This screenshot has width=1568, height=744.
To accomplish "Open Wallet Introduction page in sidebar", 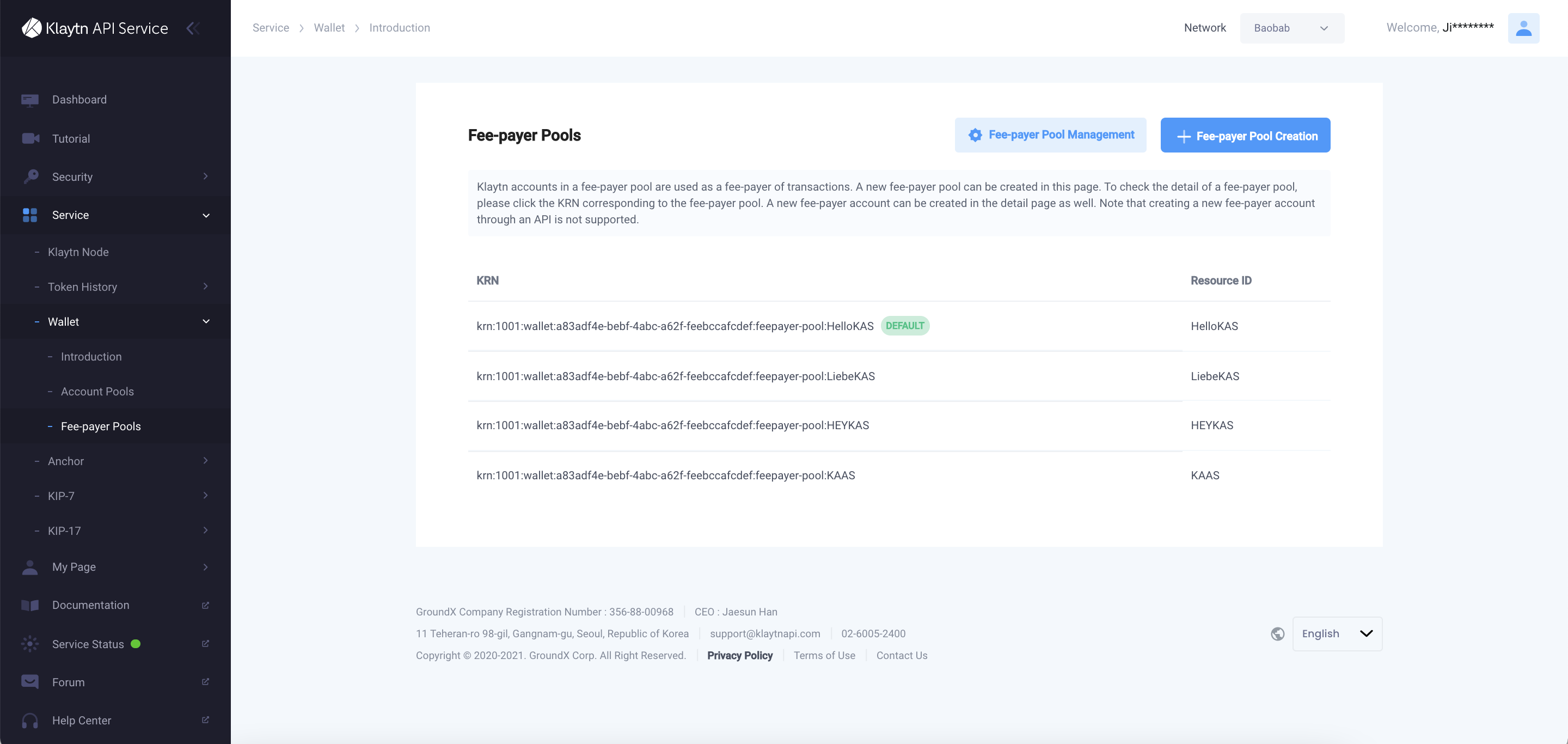I will tap(91, 357).
